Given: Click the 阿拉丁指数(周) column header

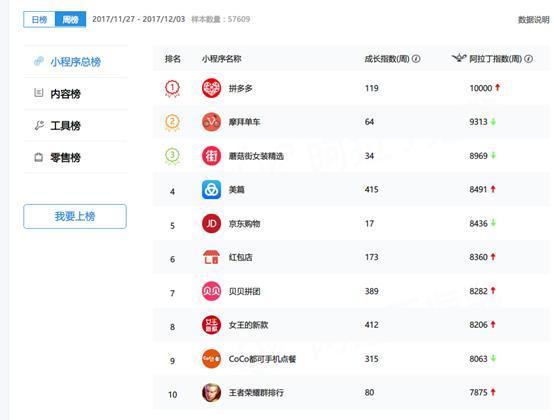Looking at the screenshot, I should click(496, 59).
